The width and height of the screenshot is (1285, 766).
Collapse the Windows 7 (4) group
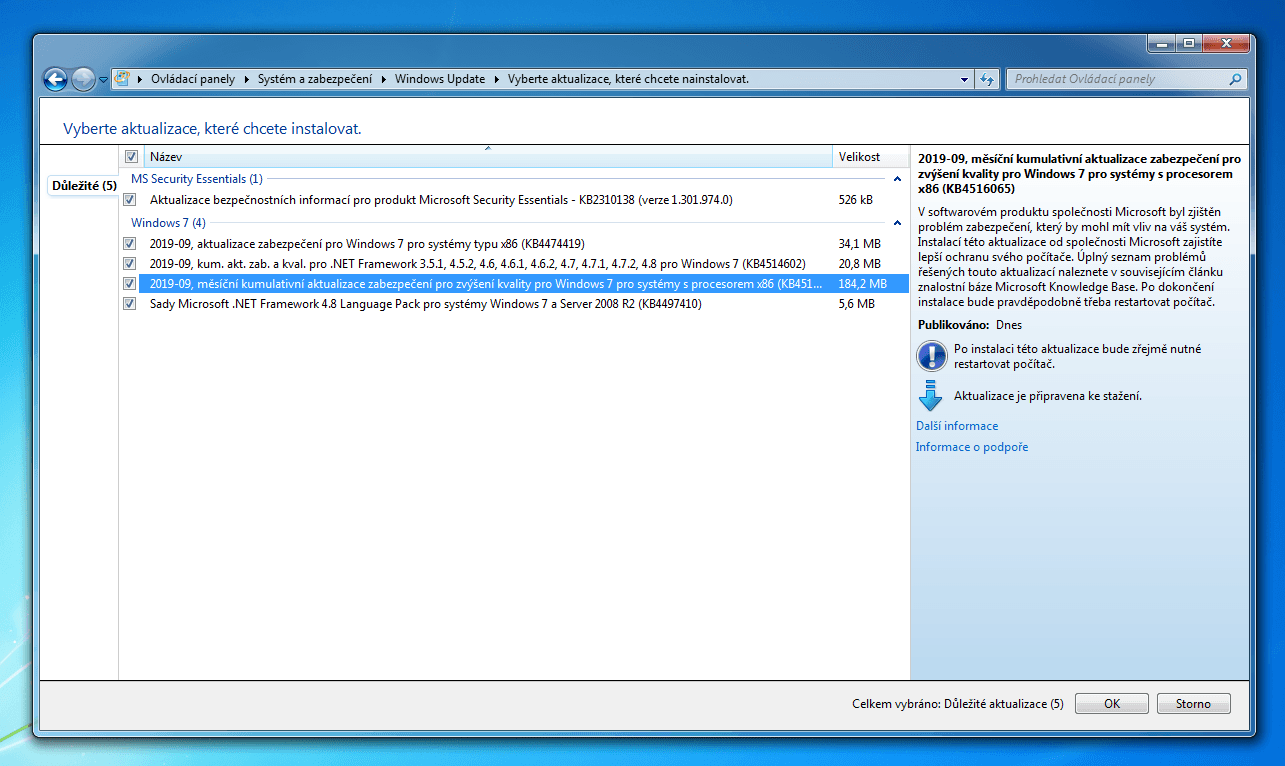tap(897, 223)
